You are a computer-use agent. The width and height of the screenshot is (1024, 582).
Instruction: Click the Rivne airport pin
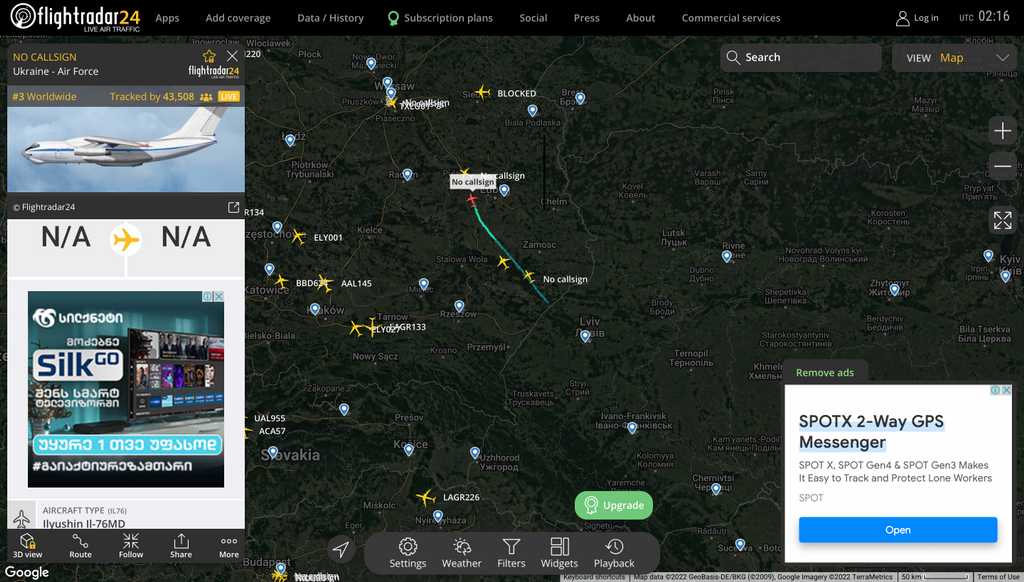click(x=726, y=257)
